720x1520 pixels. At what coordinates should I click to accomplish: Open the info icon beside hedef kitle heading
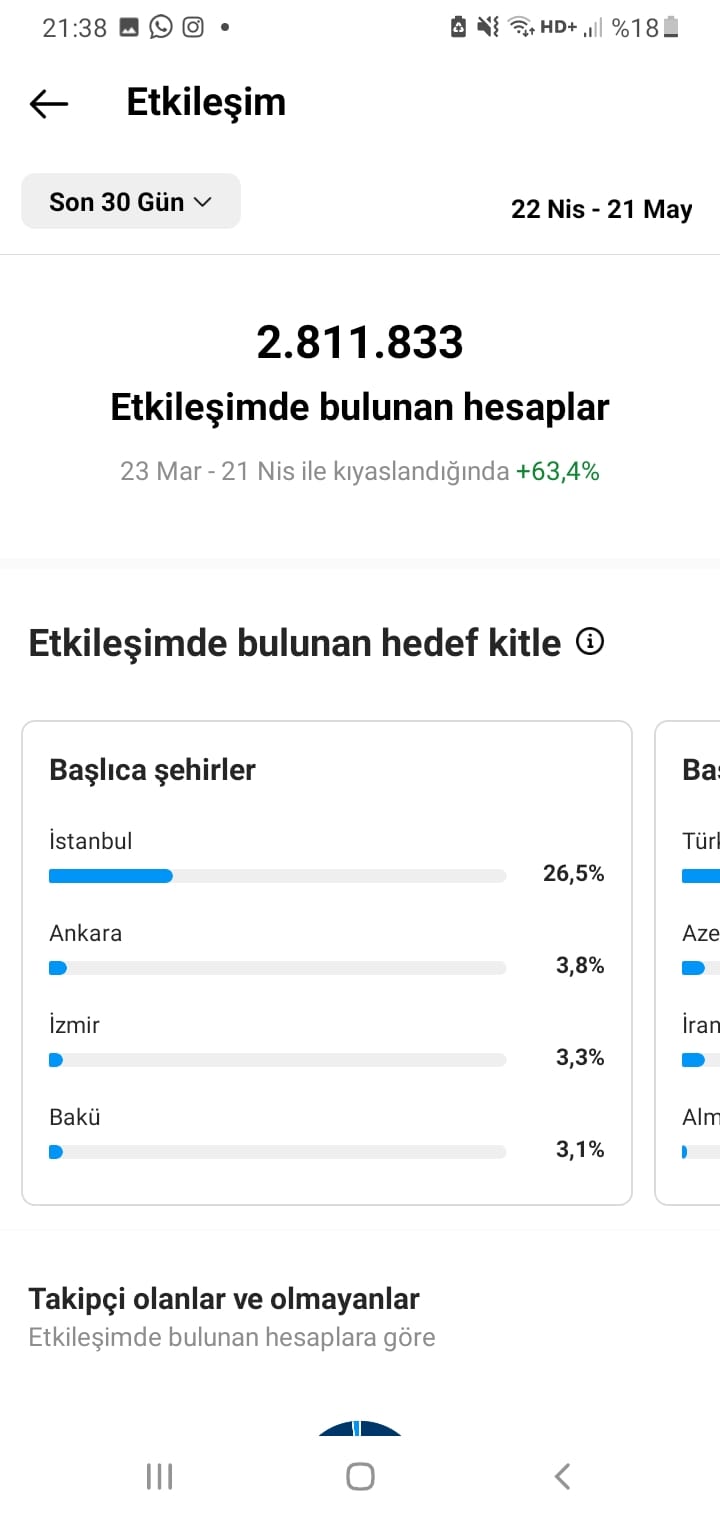pos(590,642)
